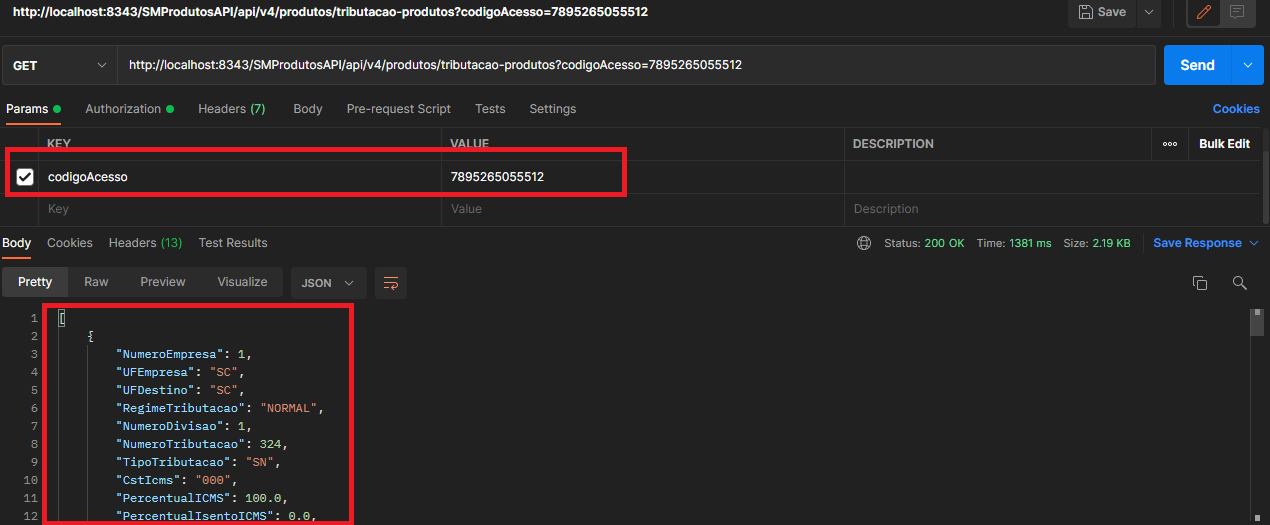Click the Time: 1381 ms text
This screenshot has height=525, width=1270.
(1014, 243)
